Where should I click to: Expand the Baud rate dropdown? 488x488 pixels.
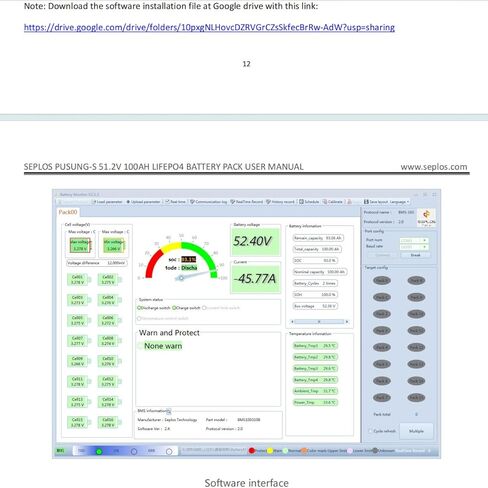(414, 247)
